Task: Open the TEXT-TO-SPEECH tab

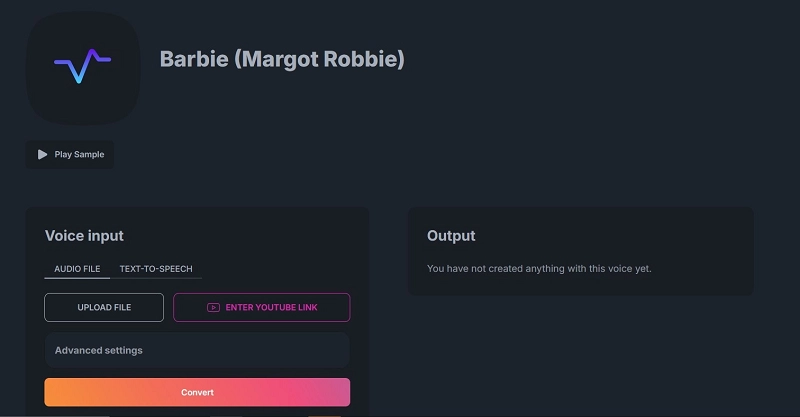Action: (x=156, y=269)
